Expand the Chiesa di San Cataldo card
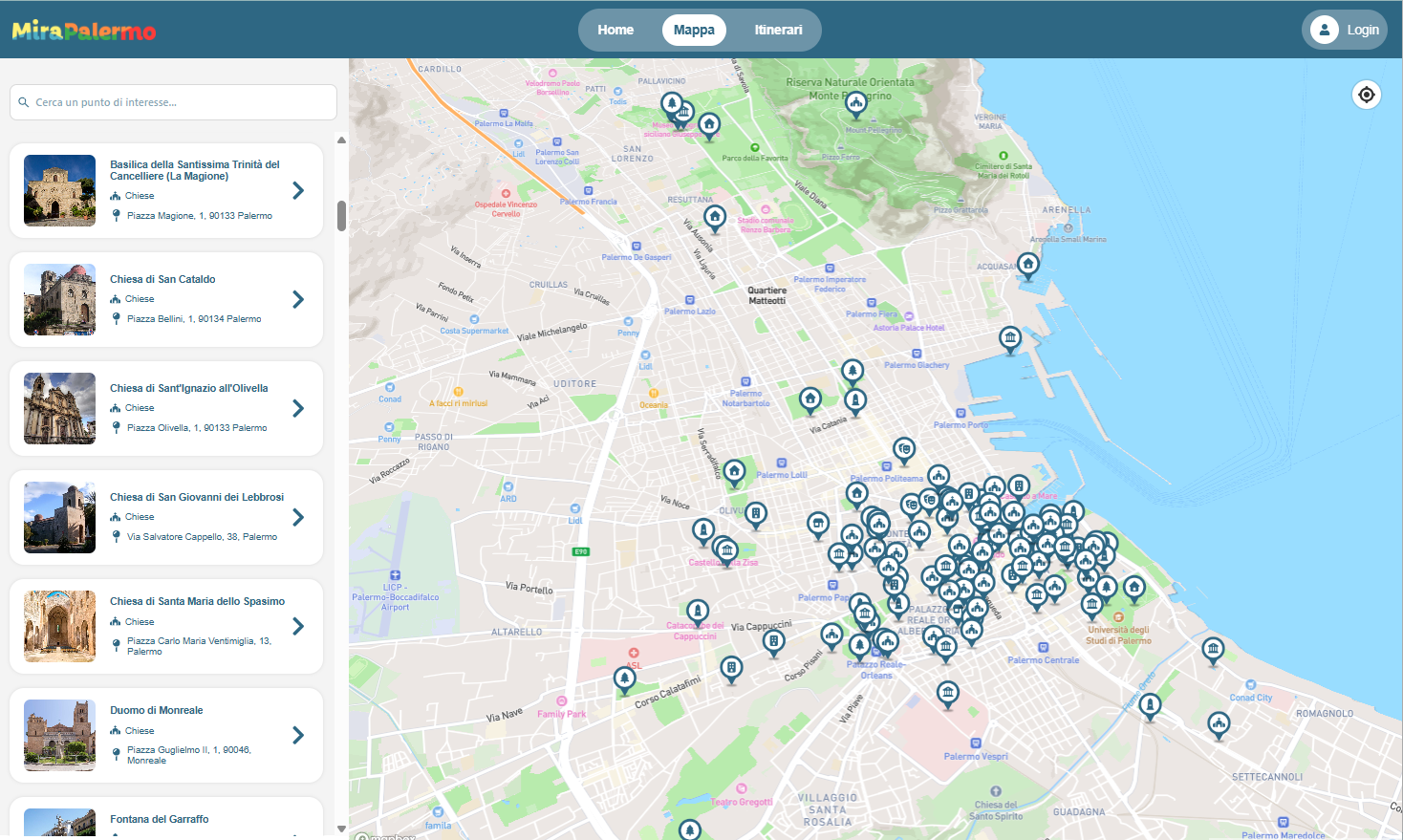This screenshot has height=840, width=1403. point(297,299)
